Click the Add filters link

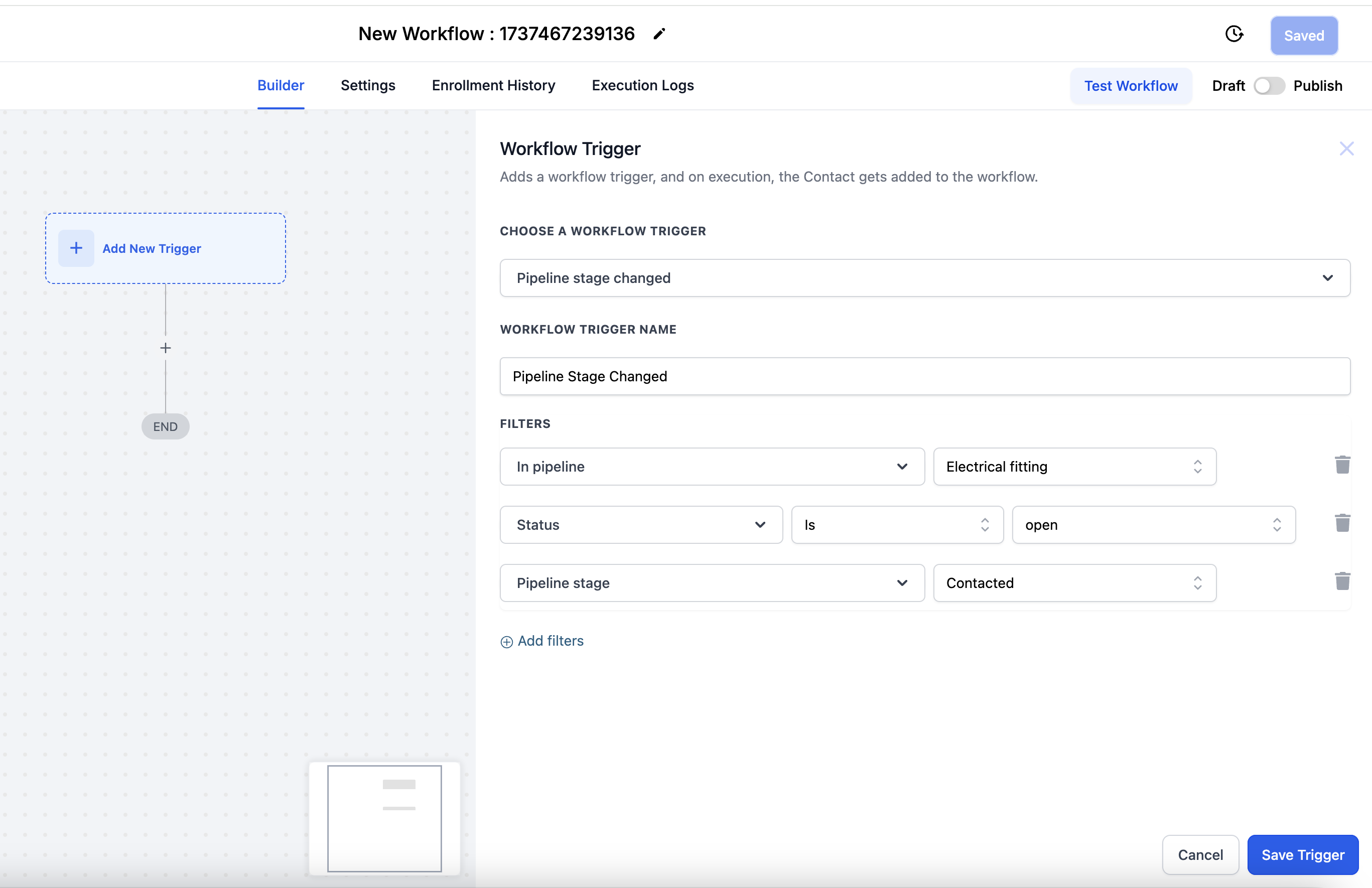pos(542,641)
